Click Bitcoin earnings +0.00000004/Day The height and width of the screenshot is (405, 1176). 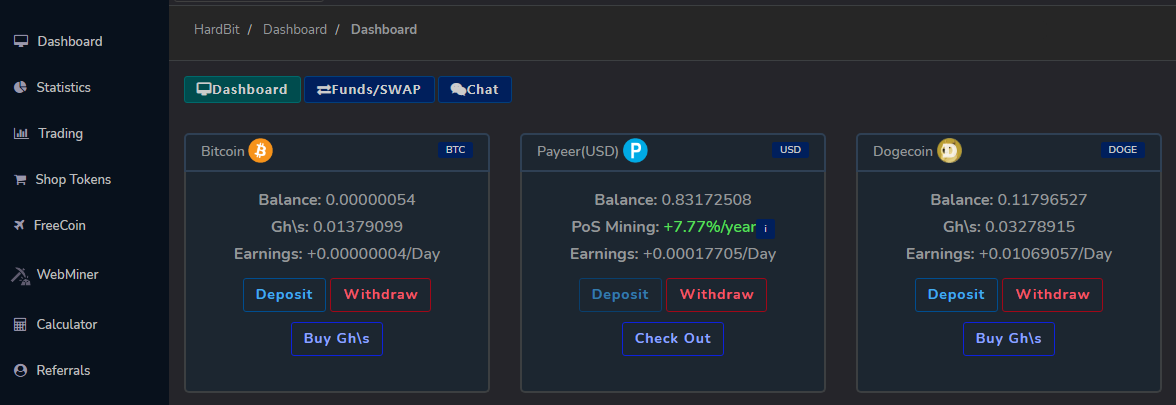point(374,254)
